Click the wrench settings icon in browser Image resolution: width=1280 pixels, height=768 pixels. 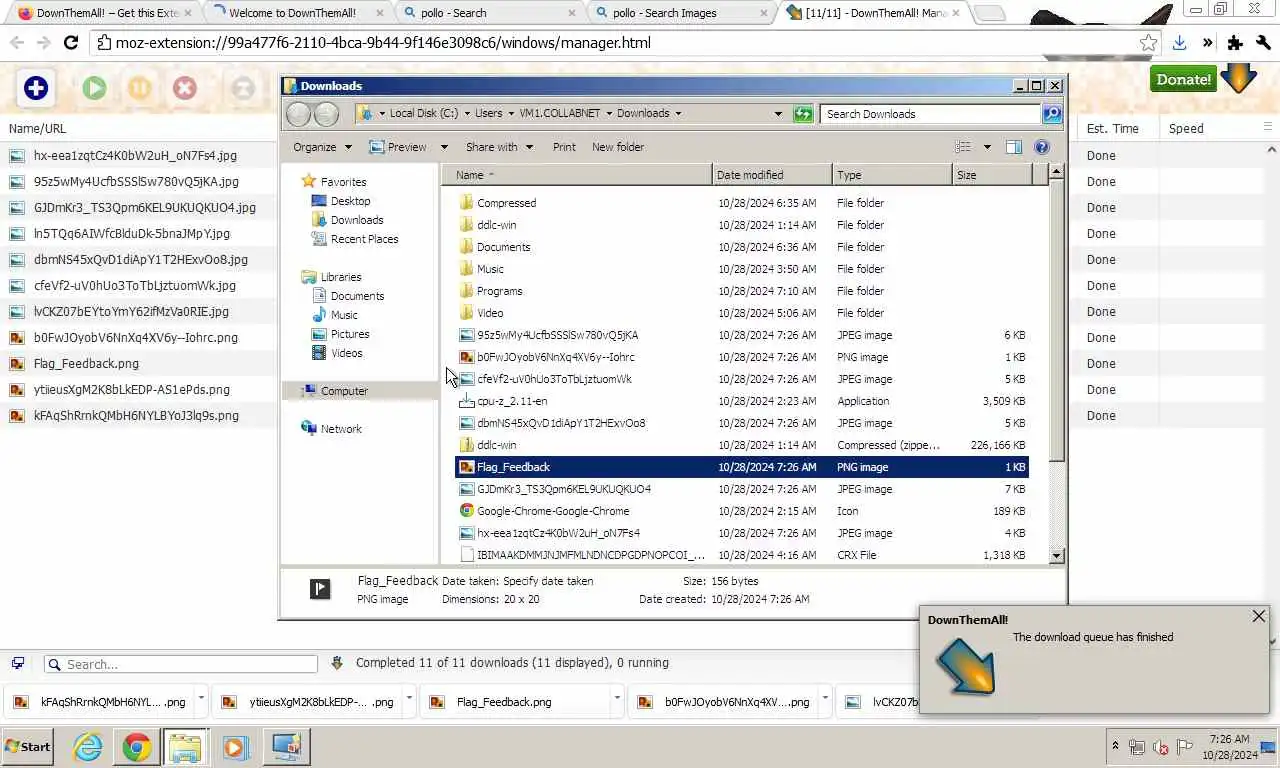coord(1262,43)
